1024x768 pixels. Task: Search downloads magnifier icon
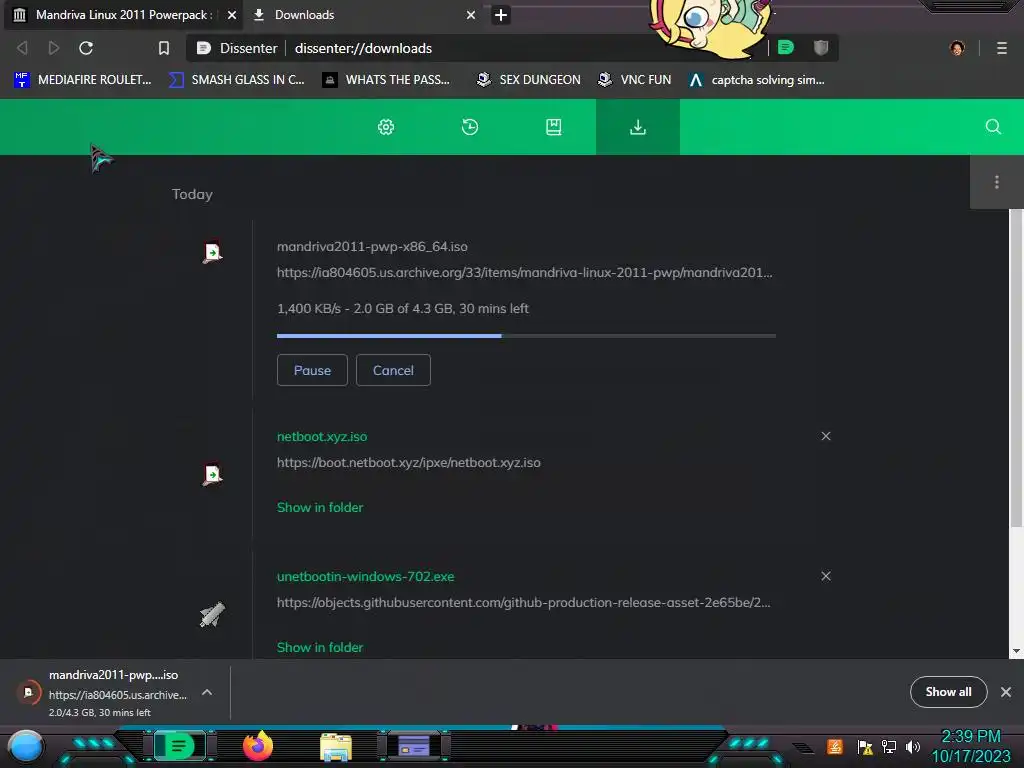point(993,127)
